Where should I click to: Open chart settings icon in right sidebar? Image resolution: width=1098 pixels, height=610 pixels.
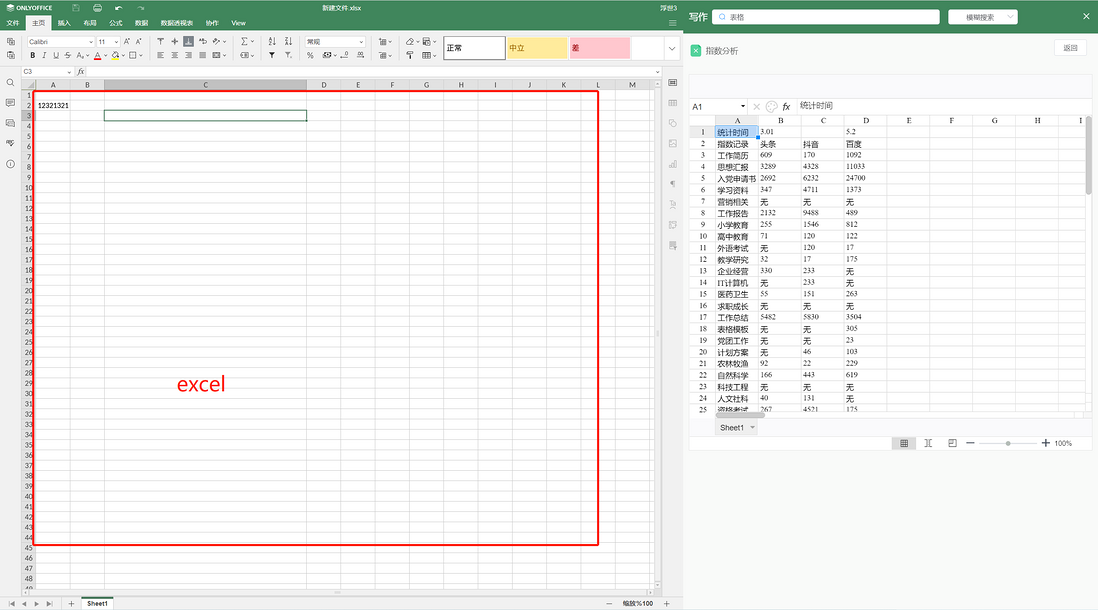pos(673,164)
